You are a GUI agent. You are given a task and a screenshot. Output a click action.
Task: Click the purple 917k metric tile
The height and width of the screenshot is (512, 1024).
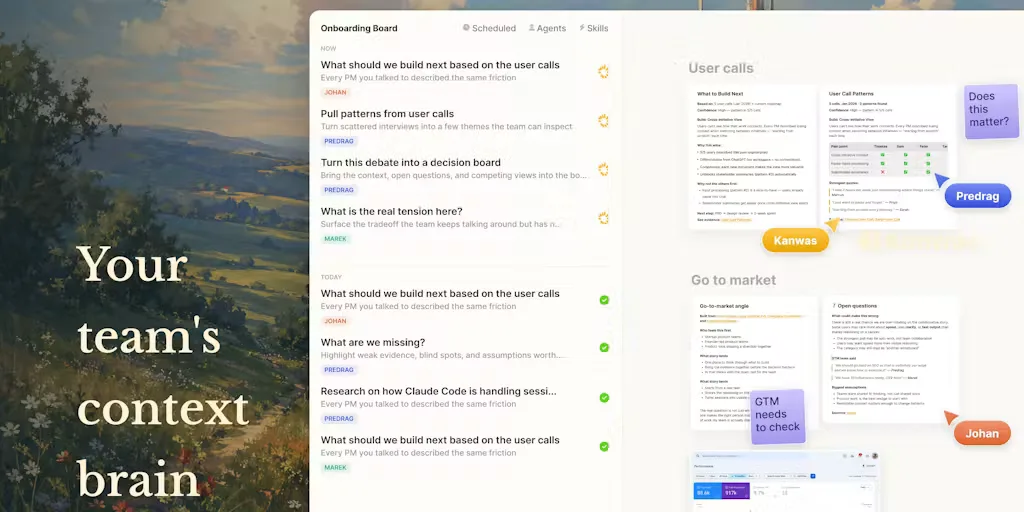[735, 492]
